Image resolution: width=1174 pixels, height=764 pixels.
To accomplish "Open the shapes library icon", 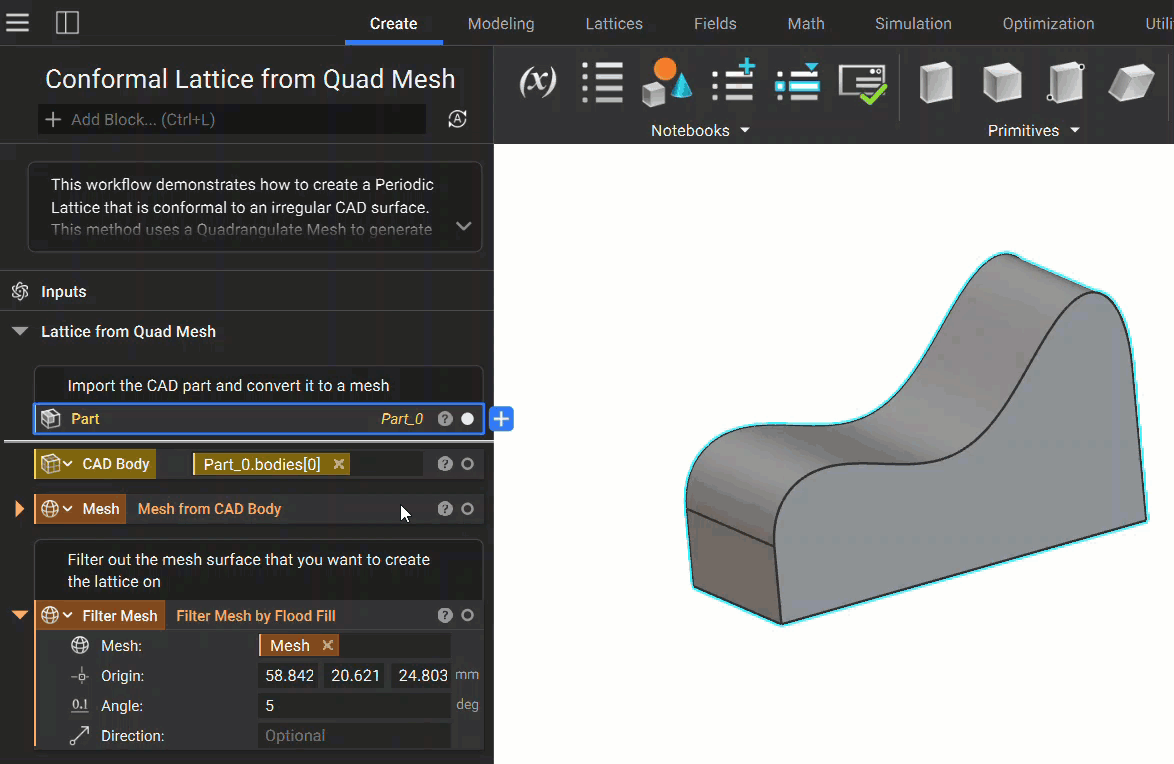I will 666,82.
